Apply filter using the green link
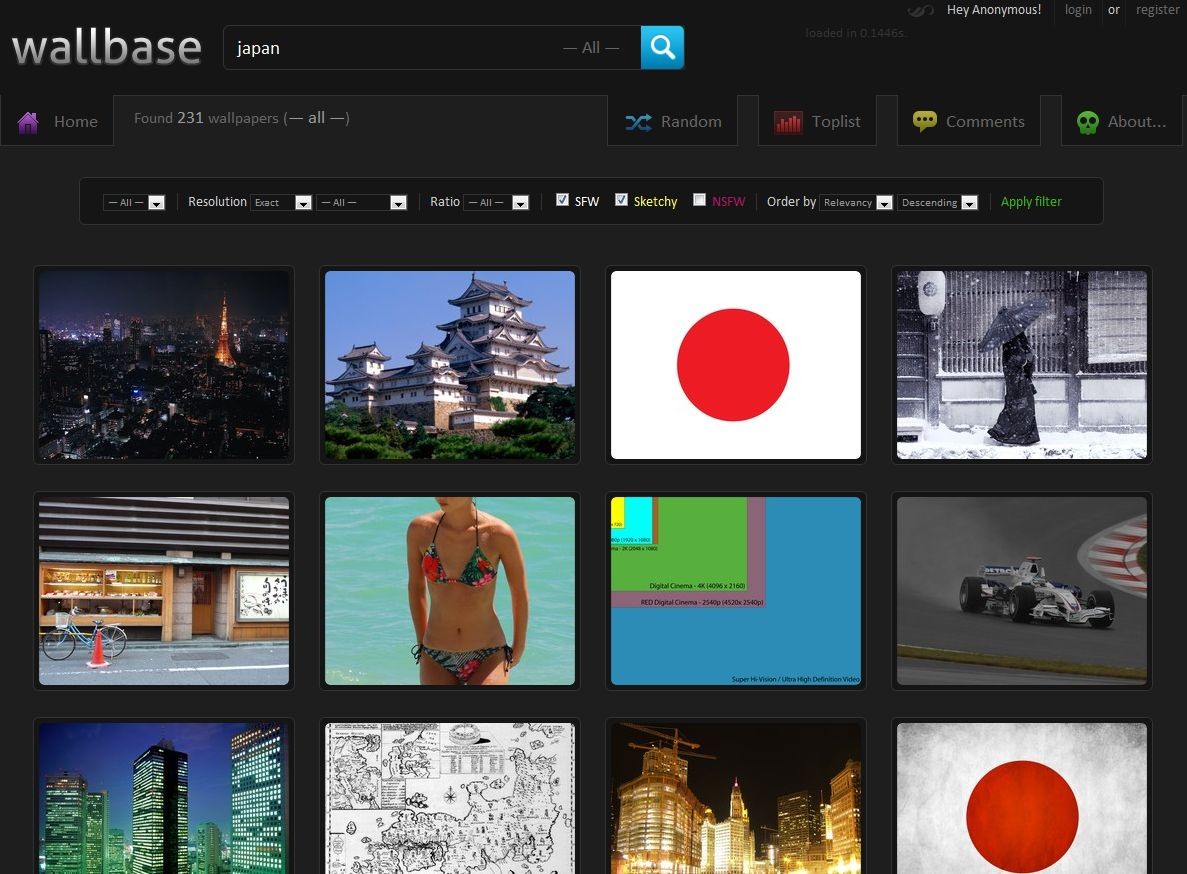Image resolution: width=1187 pixels, height=874 pixels. coord(1031,201)
